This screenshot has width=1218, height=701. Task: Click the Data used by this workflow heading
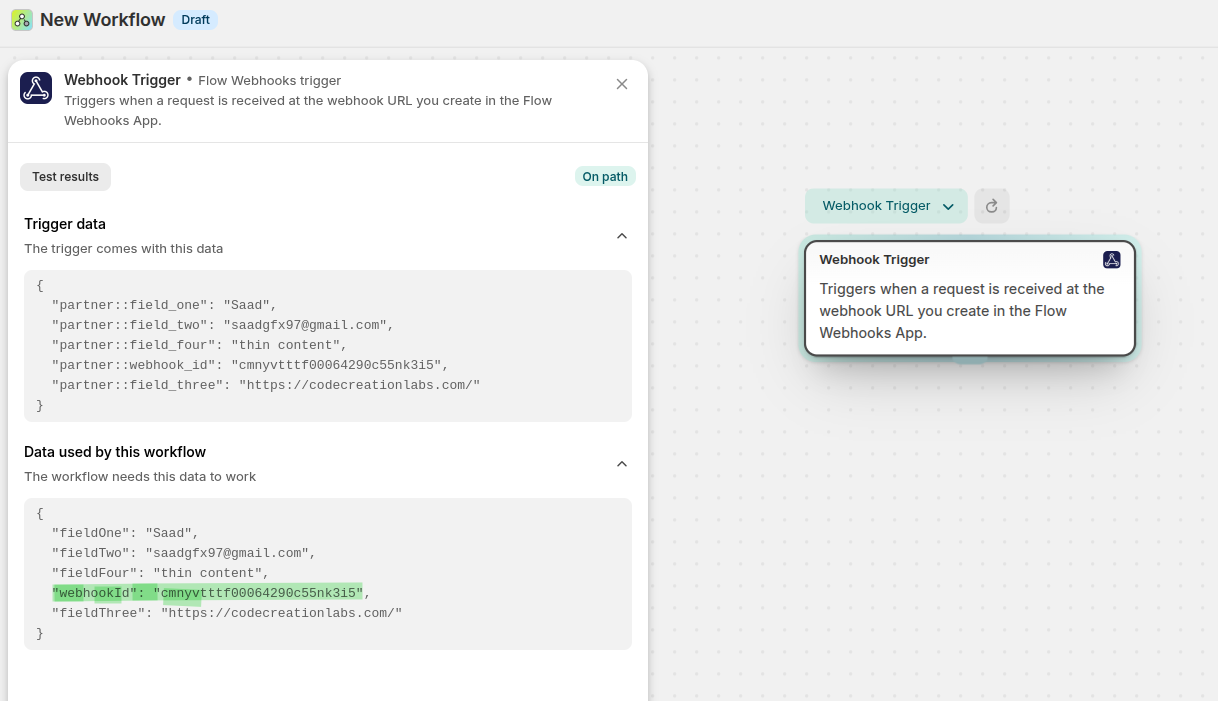point(115,452)
